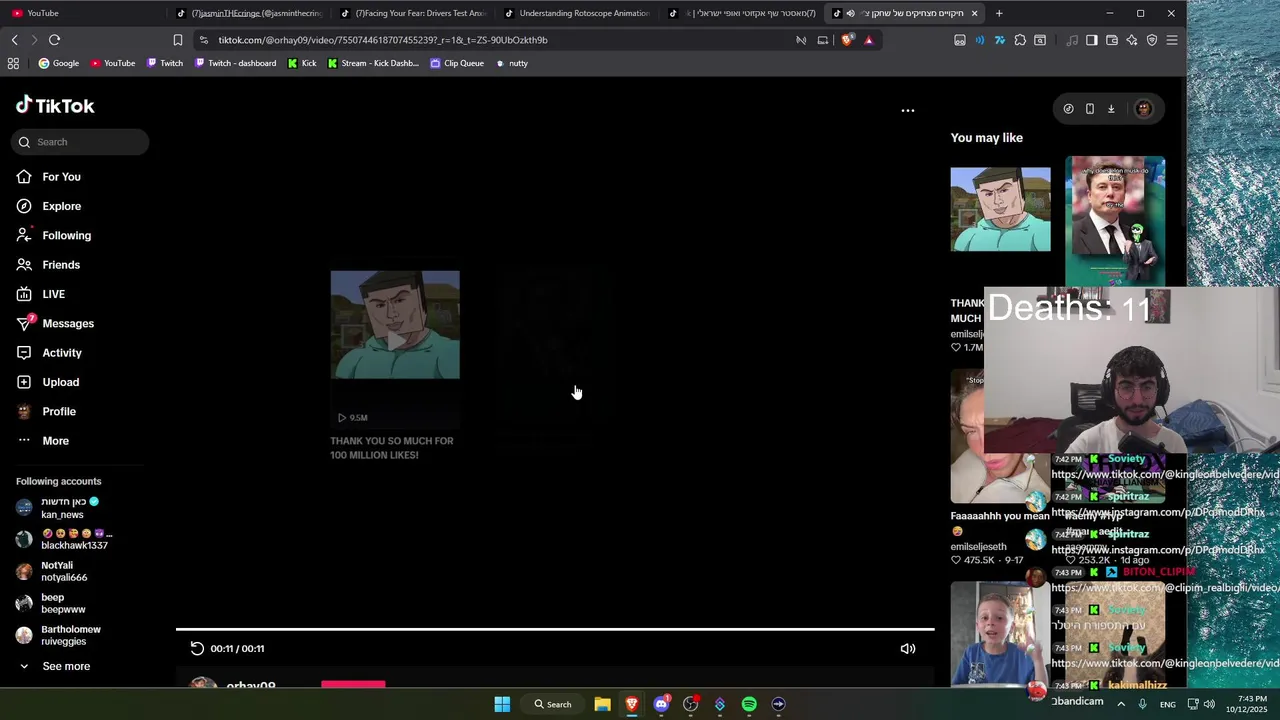
Task: Expand the More menu in sidebar
Action: tap(42, 441)
